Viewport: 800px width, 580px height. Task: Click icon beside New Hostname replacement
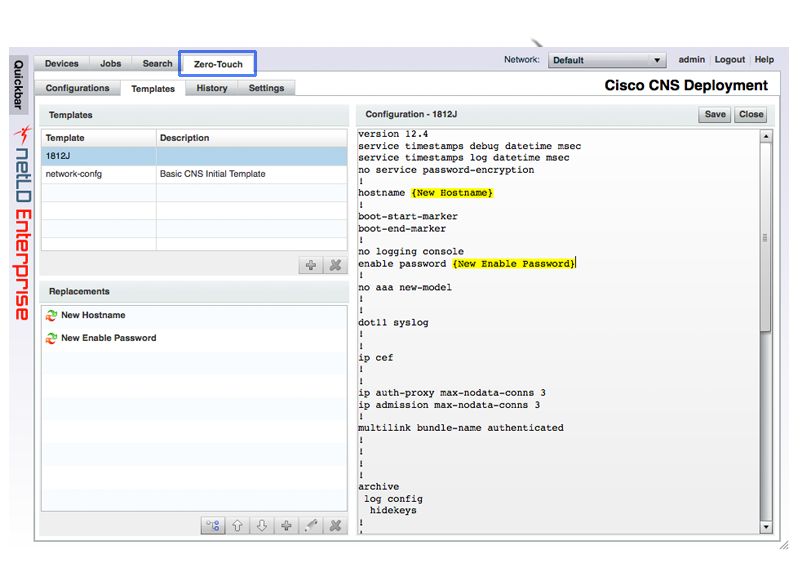pos(51,316)
